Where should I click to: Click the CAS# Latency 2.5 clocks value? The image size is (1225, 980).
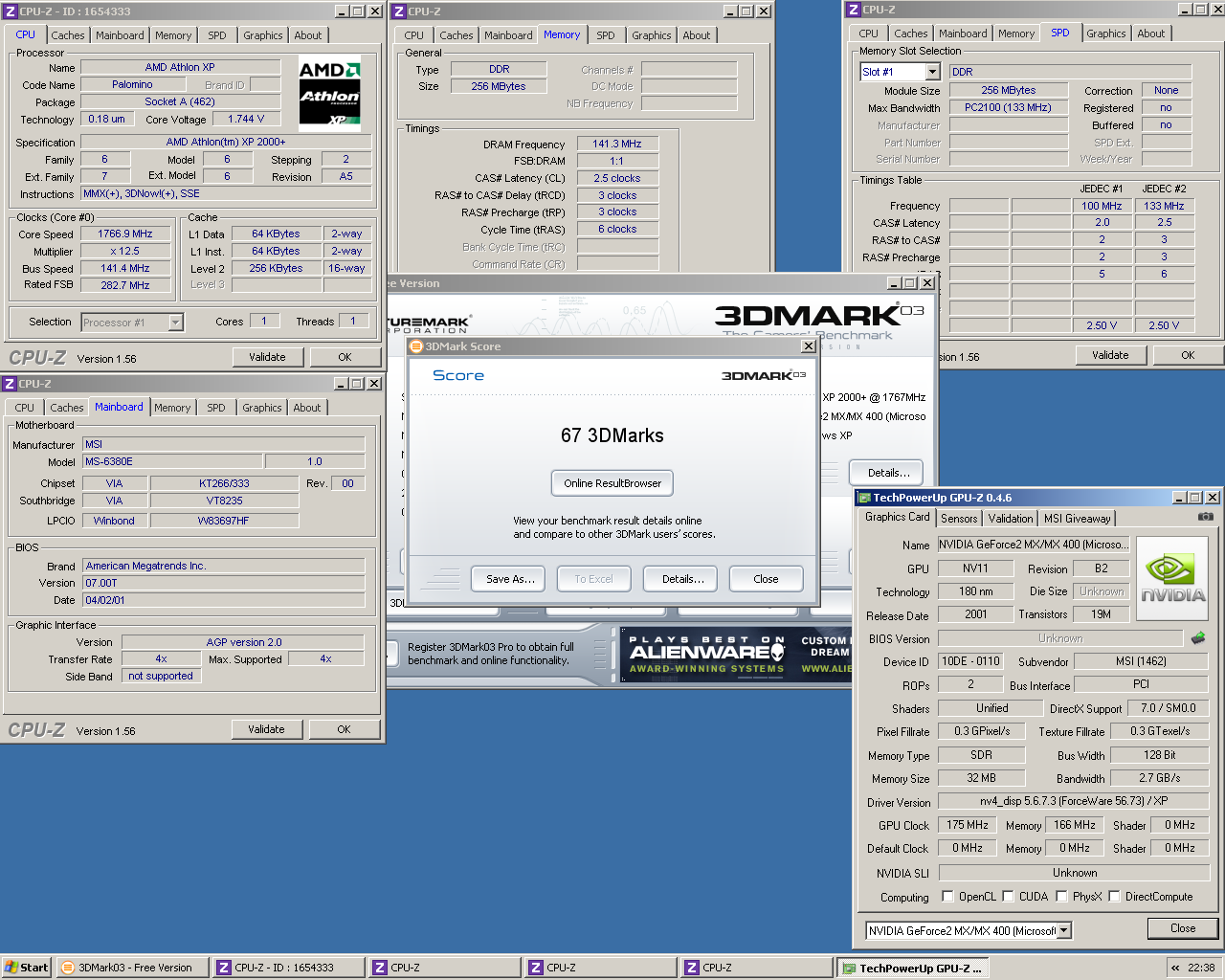(x=617, y=178)
